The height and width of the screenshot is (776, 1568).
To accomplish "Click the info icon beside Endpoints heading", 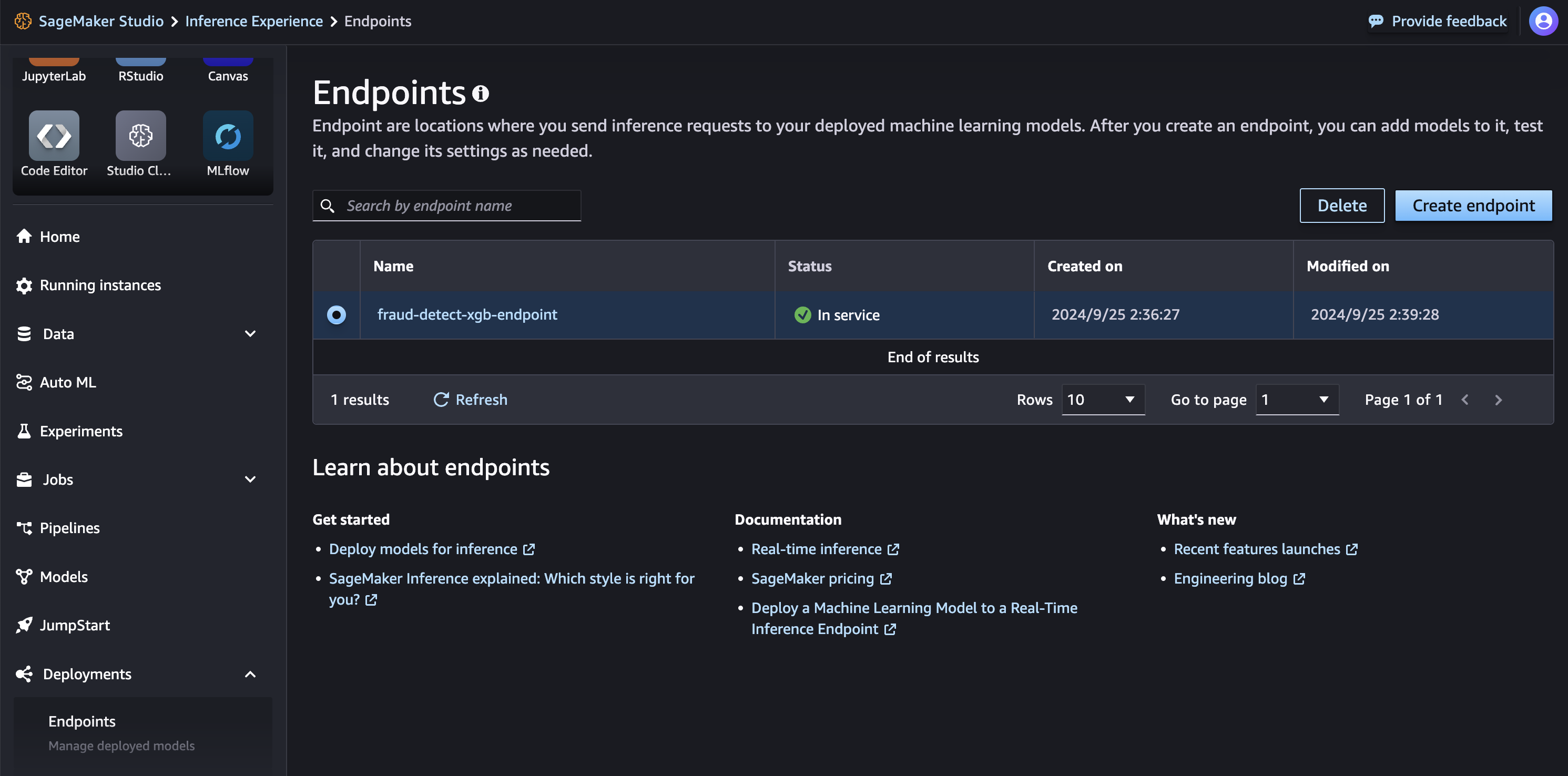I will [x=481, y=93].
